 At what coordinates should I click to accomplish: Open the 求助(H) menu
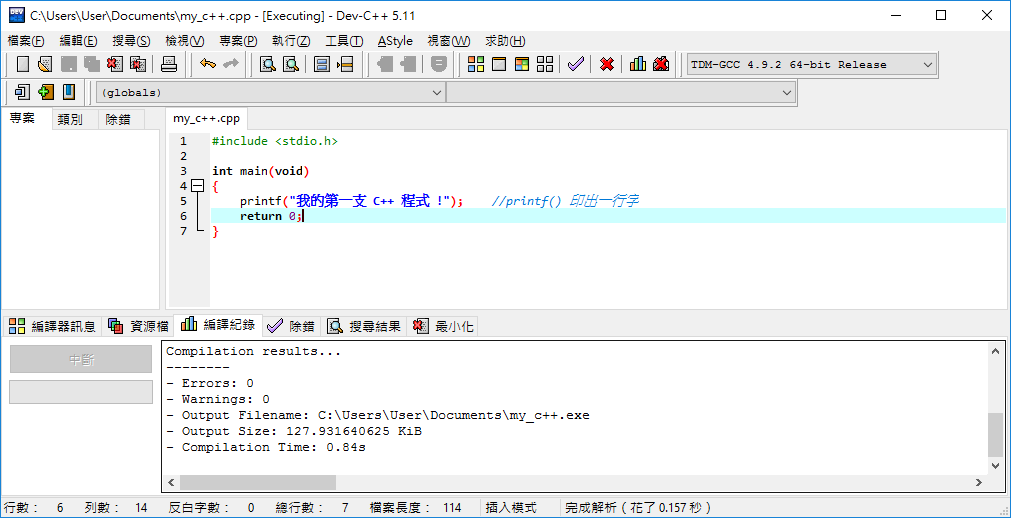tap(506, 41)
